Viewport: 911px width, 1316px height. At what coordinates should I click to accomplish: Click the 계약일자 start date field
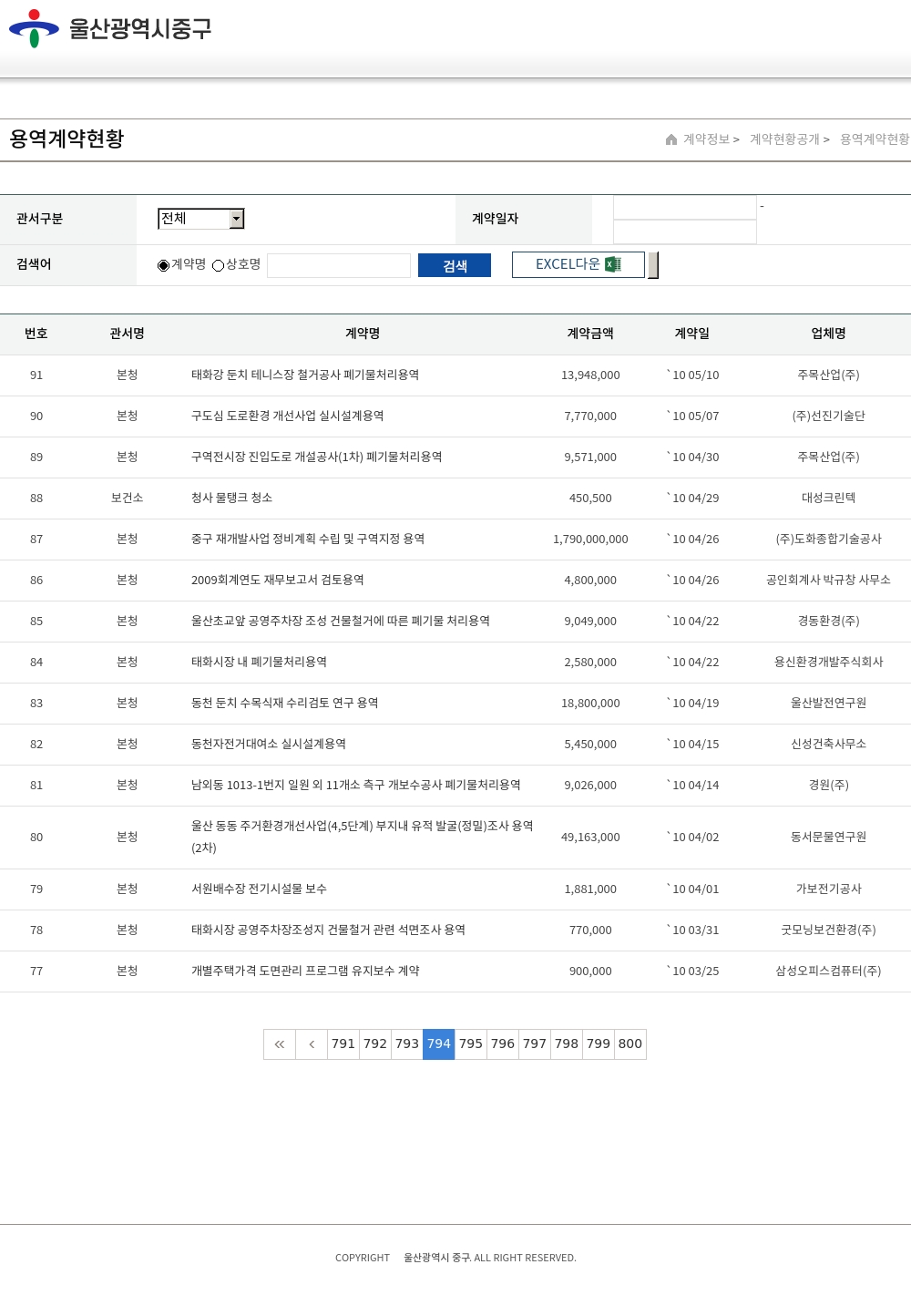[x=685, y=208]
